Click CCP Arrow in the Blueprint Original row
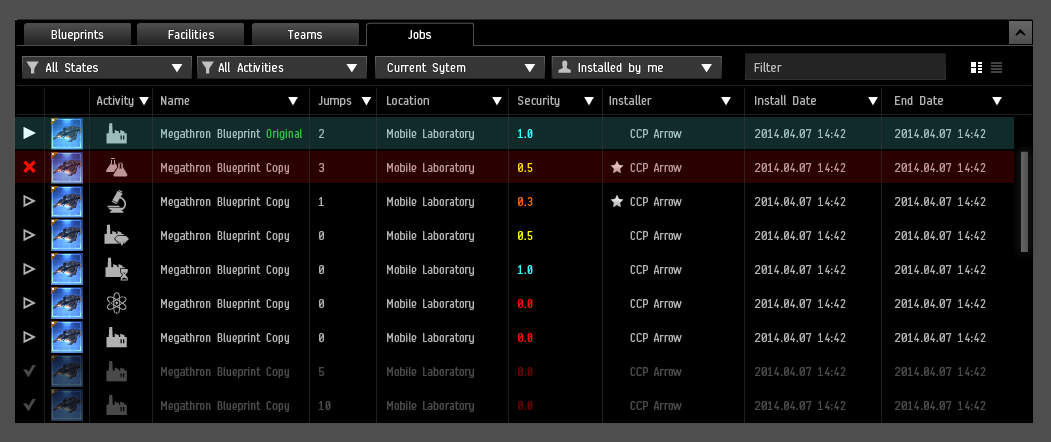 click(x=656, y=134)
